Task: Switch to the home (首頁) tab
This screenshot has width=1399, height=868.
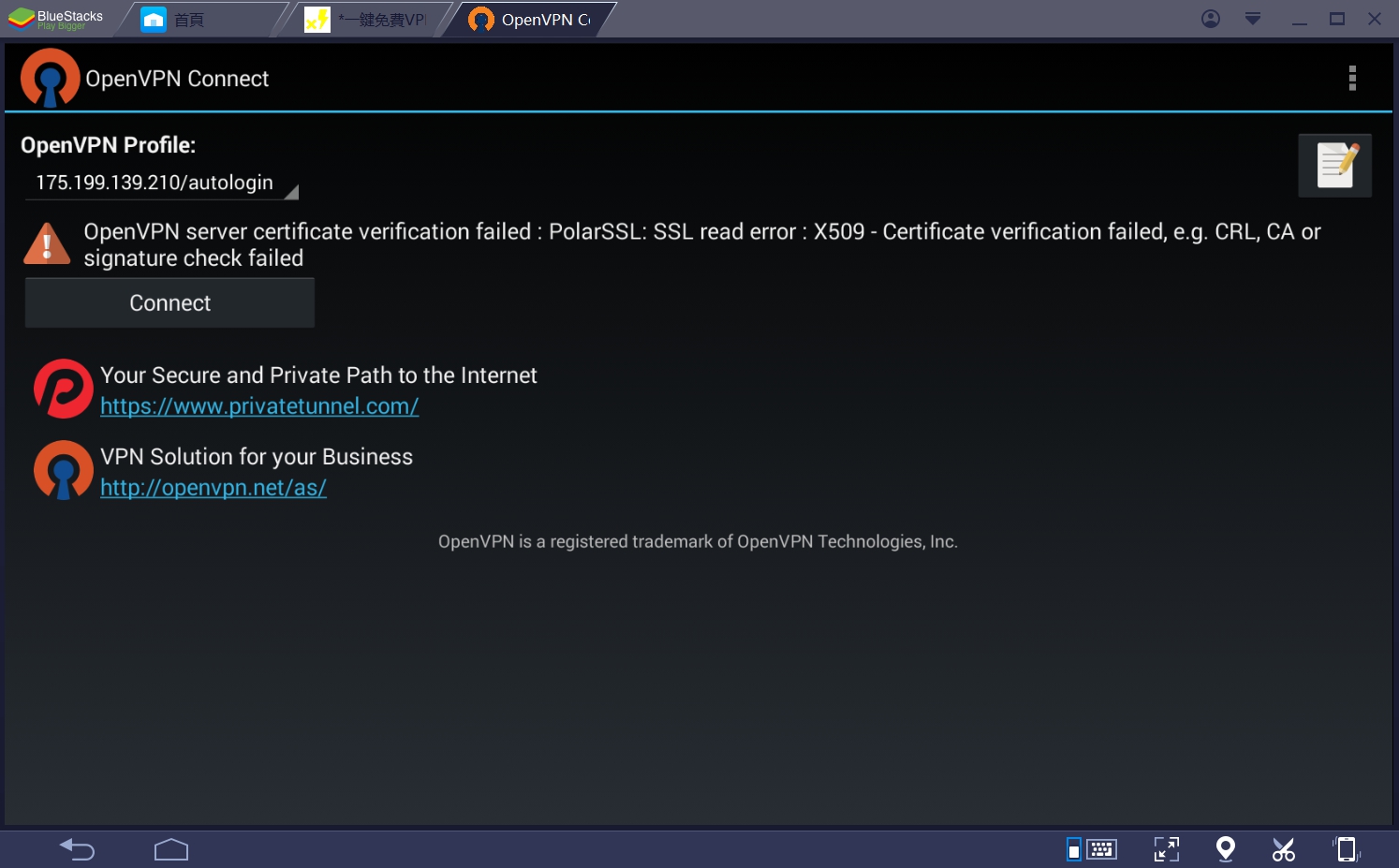Action: tap(201, 20)
